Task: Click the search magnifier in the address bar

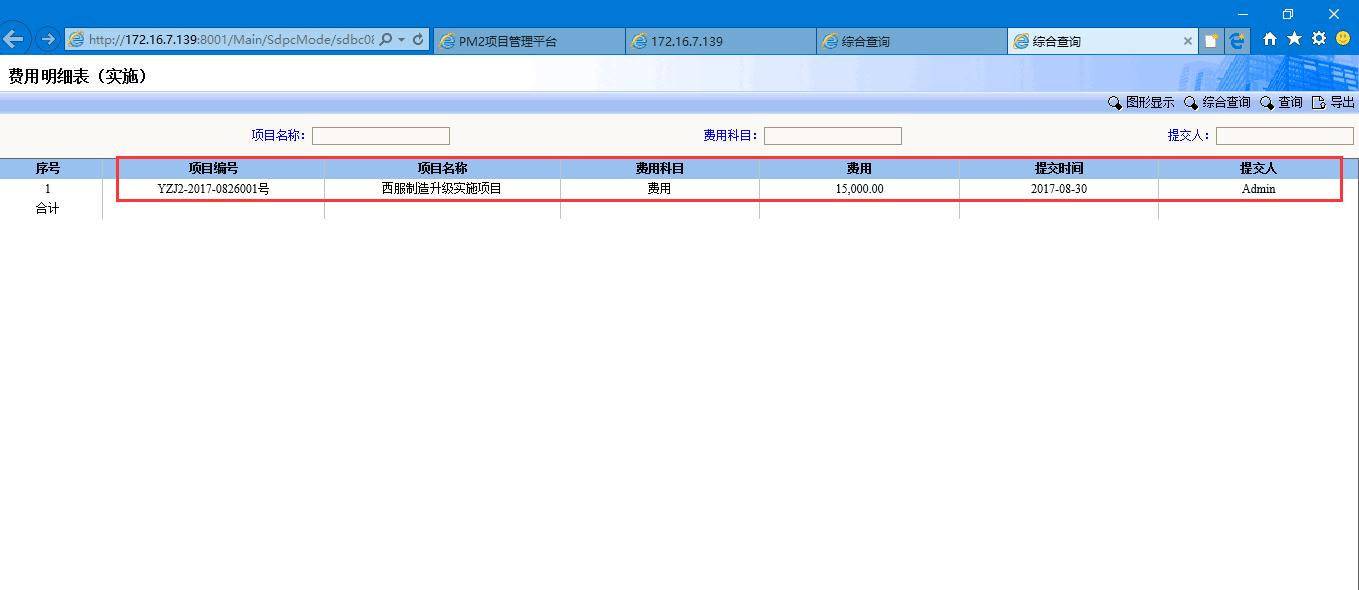Action: pos(386,40)
